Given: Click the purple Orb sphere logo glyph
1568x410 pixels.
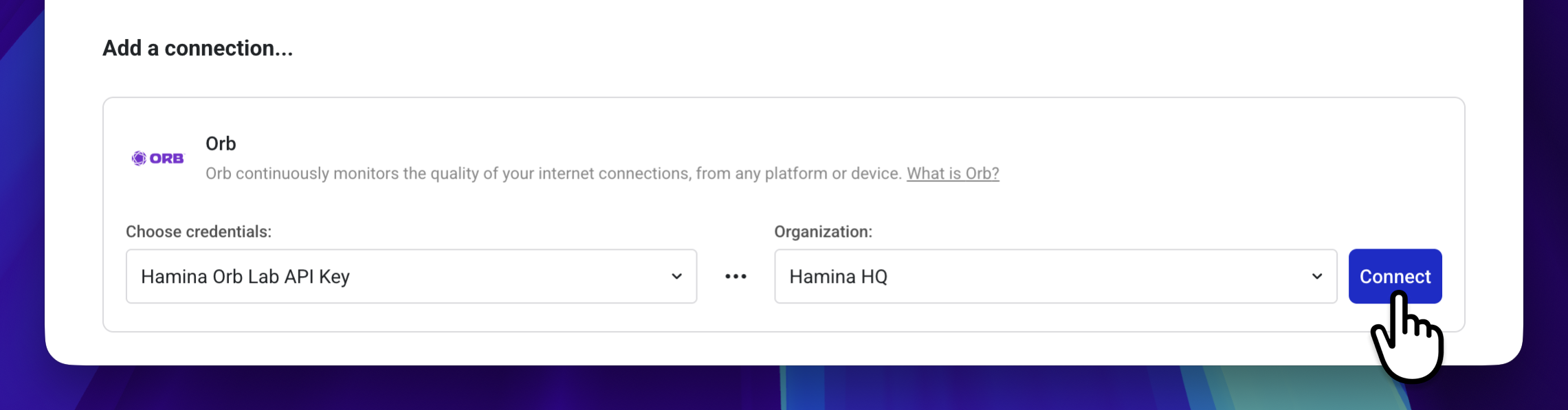Looking at the screenshot, I should click(139, 159).
